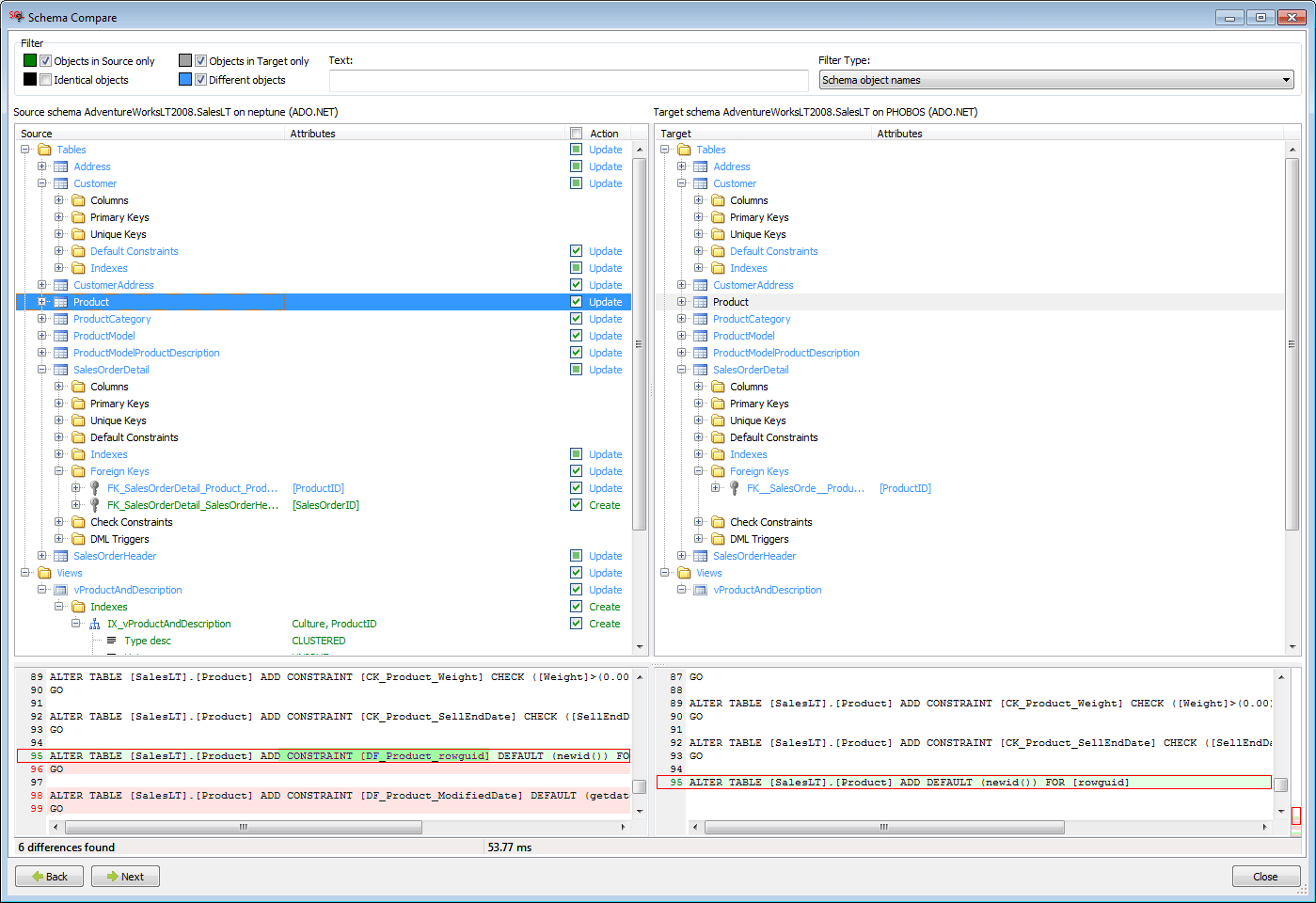This screenshot has width=1316, height=903.
Task: Click the vProductAndDescription view icon in Target
Action: tap(701, 590)
